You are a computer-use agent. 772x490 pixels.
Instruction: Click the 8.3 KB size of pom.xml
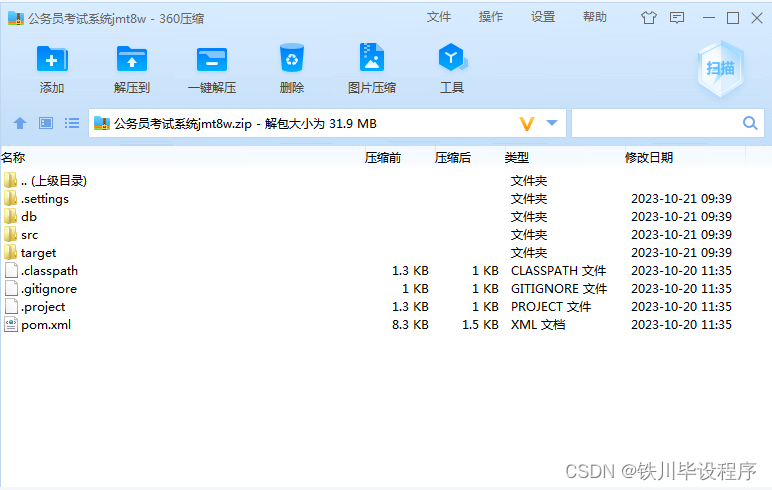410,325
